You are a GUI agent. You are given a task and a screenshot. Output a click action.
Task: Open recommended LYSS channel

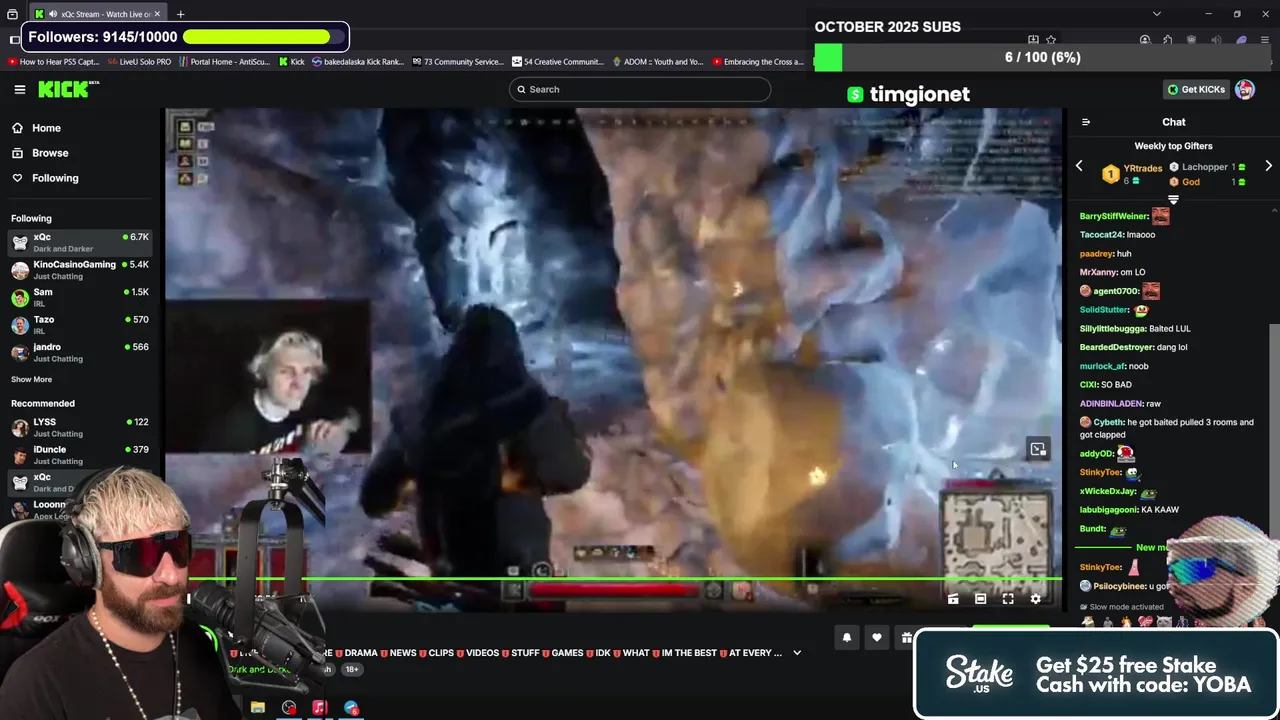[80, 428]
